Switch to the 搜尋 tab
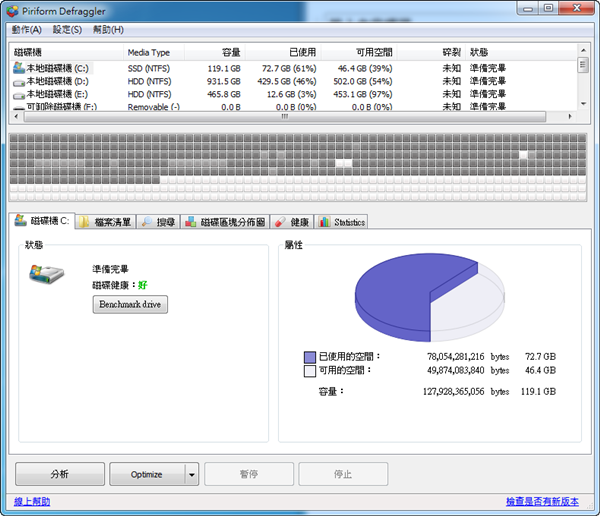This screenshot has width=600, height=516. [x=158, y=222]
